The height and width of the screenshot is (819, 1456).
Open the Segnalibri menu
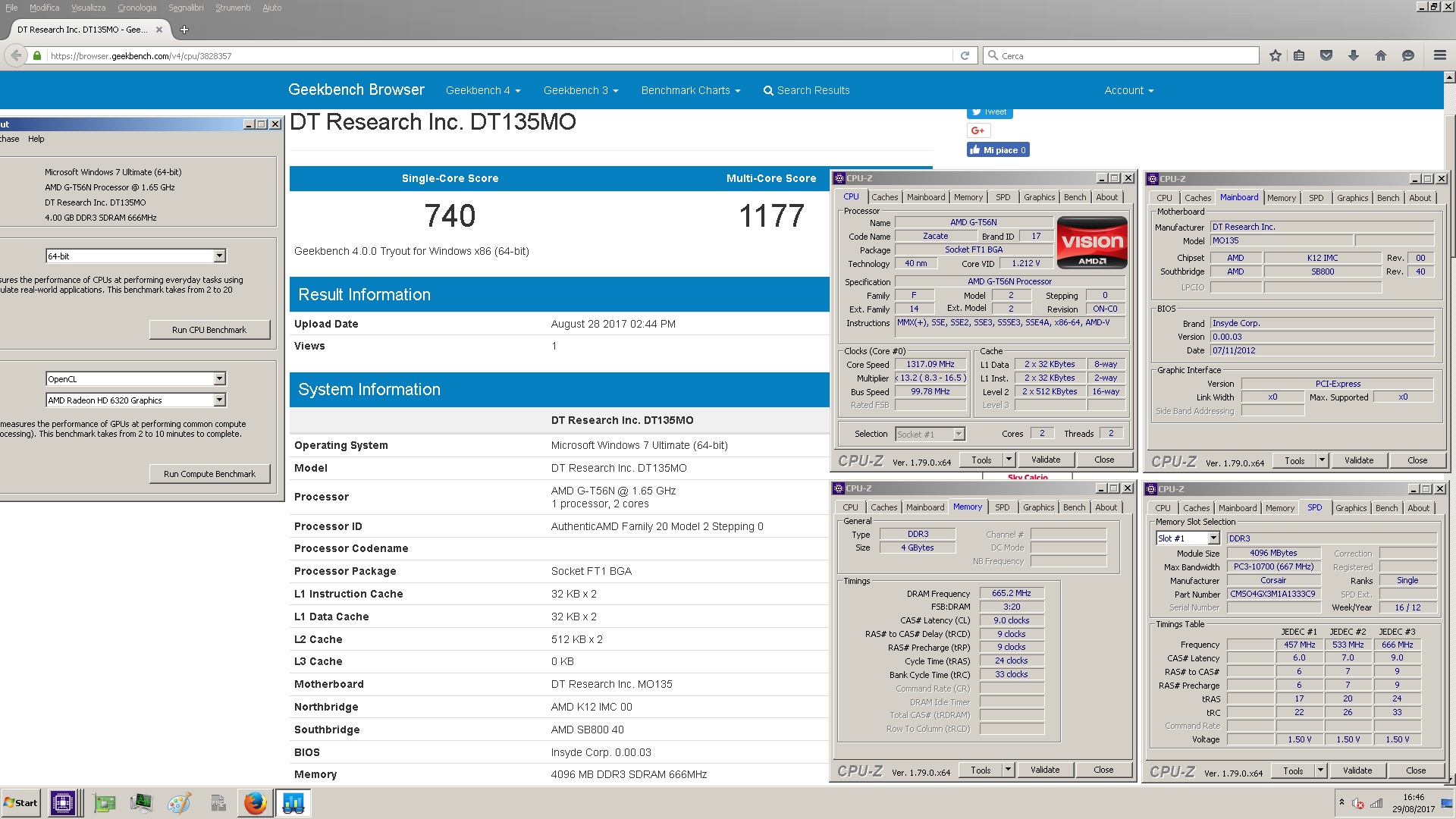(186, 8)
